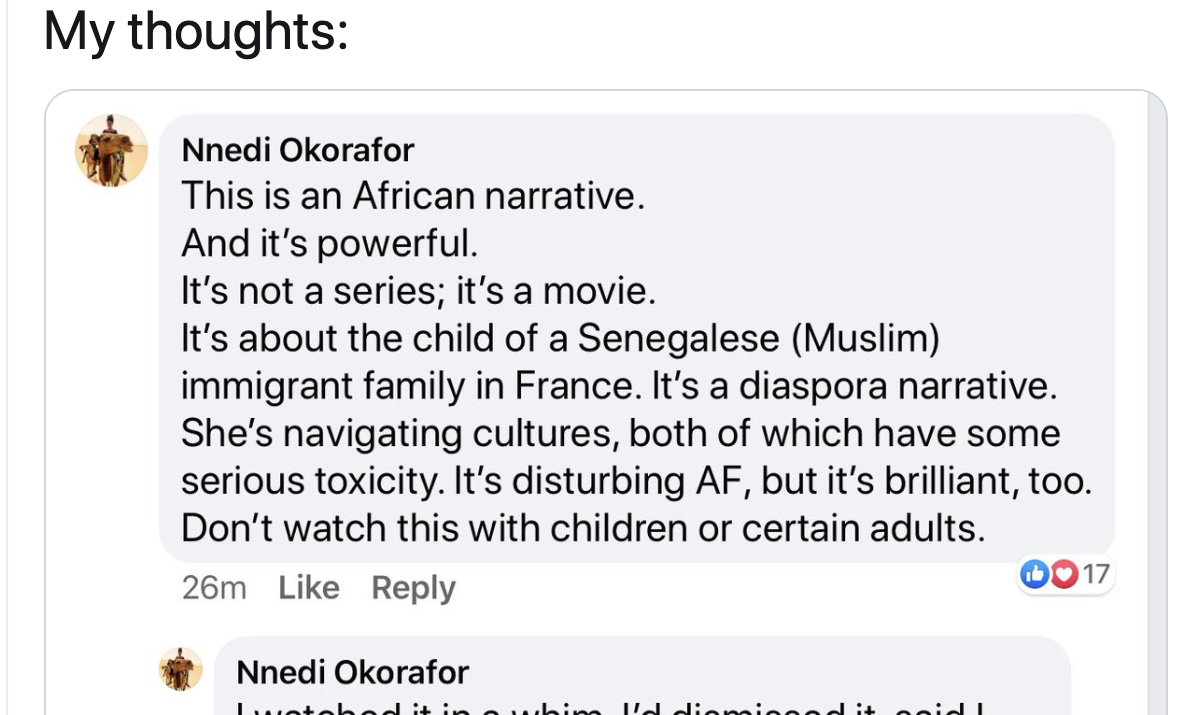Click the line mentioning Senegalese (Muslim)
This screenshot has height=715, width=1204.
[x=561, y=338]
